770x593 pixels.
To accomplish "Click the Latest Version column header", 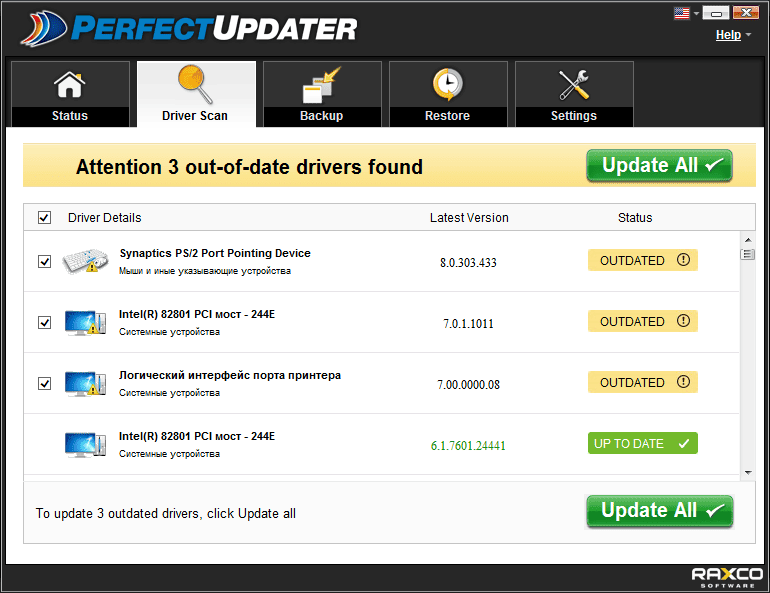I will tap(469, 217).
